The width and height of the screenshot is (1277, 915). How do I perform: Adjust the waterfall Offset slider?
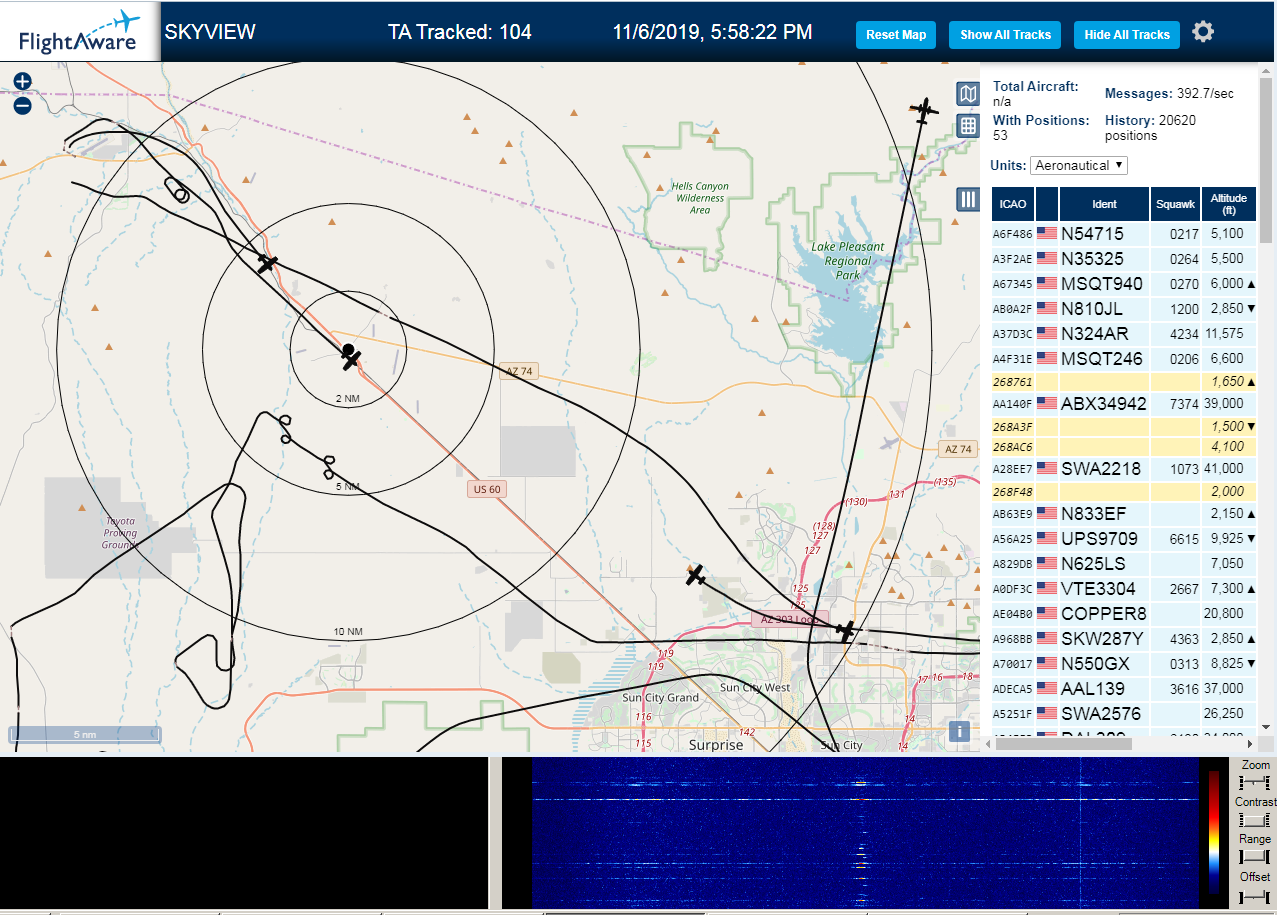pos(1255,895)
